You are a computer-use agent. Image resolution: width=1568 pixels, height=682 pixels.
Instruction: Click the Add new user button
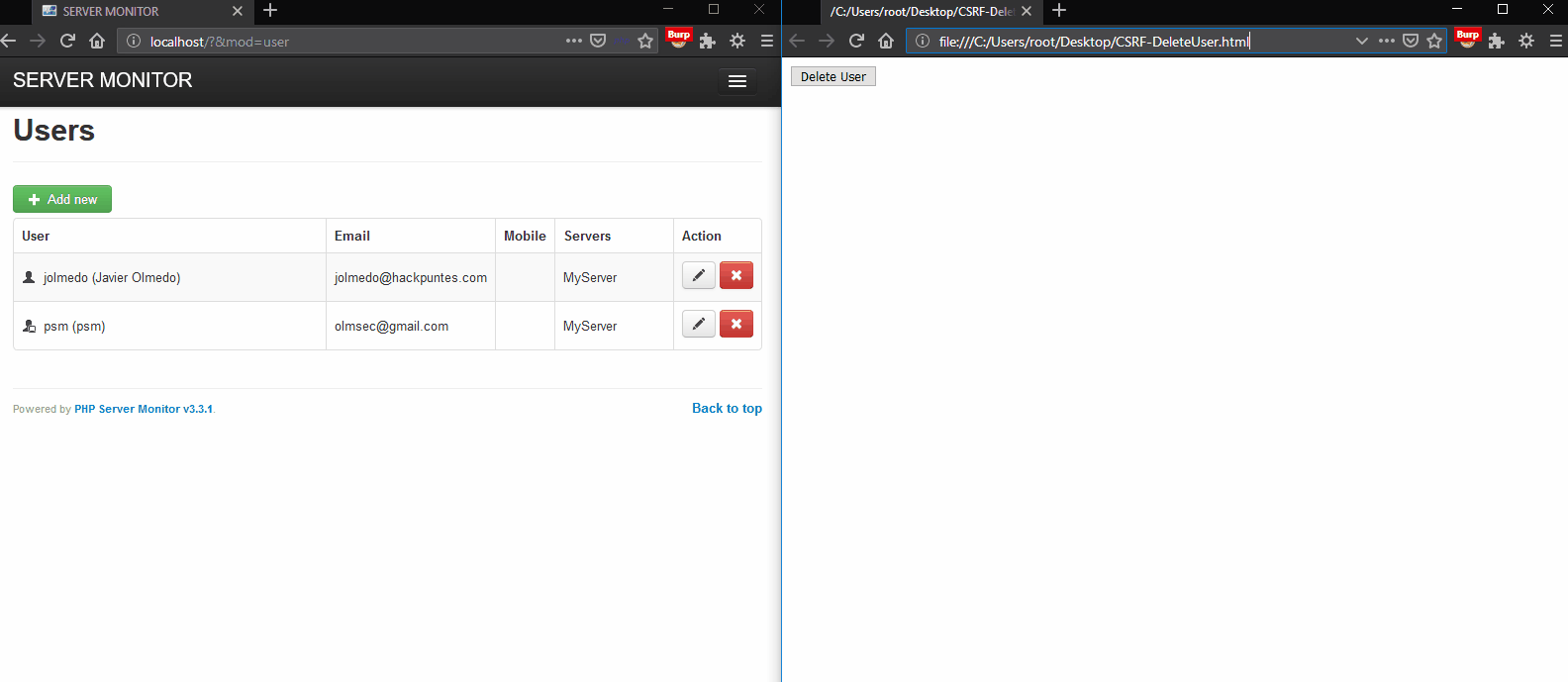pos(62,199)
